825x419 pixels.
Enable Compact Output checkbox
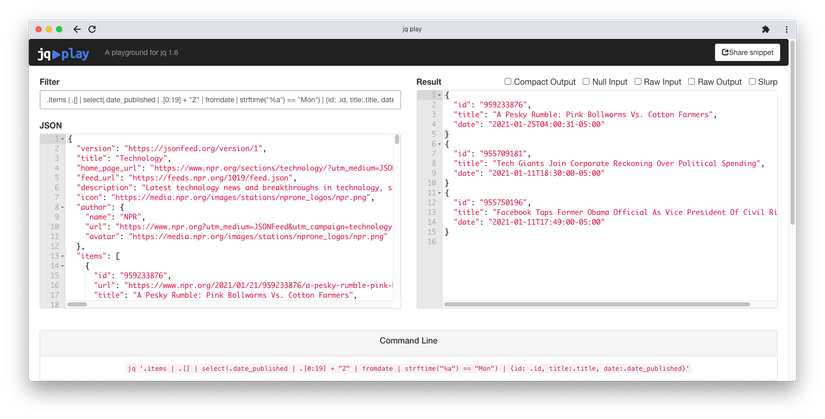coord(508,82)
